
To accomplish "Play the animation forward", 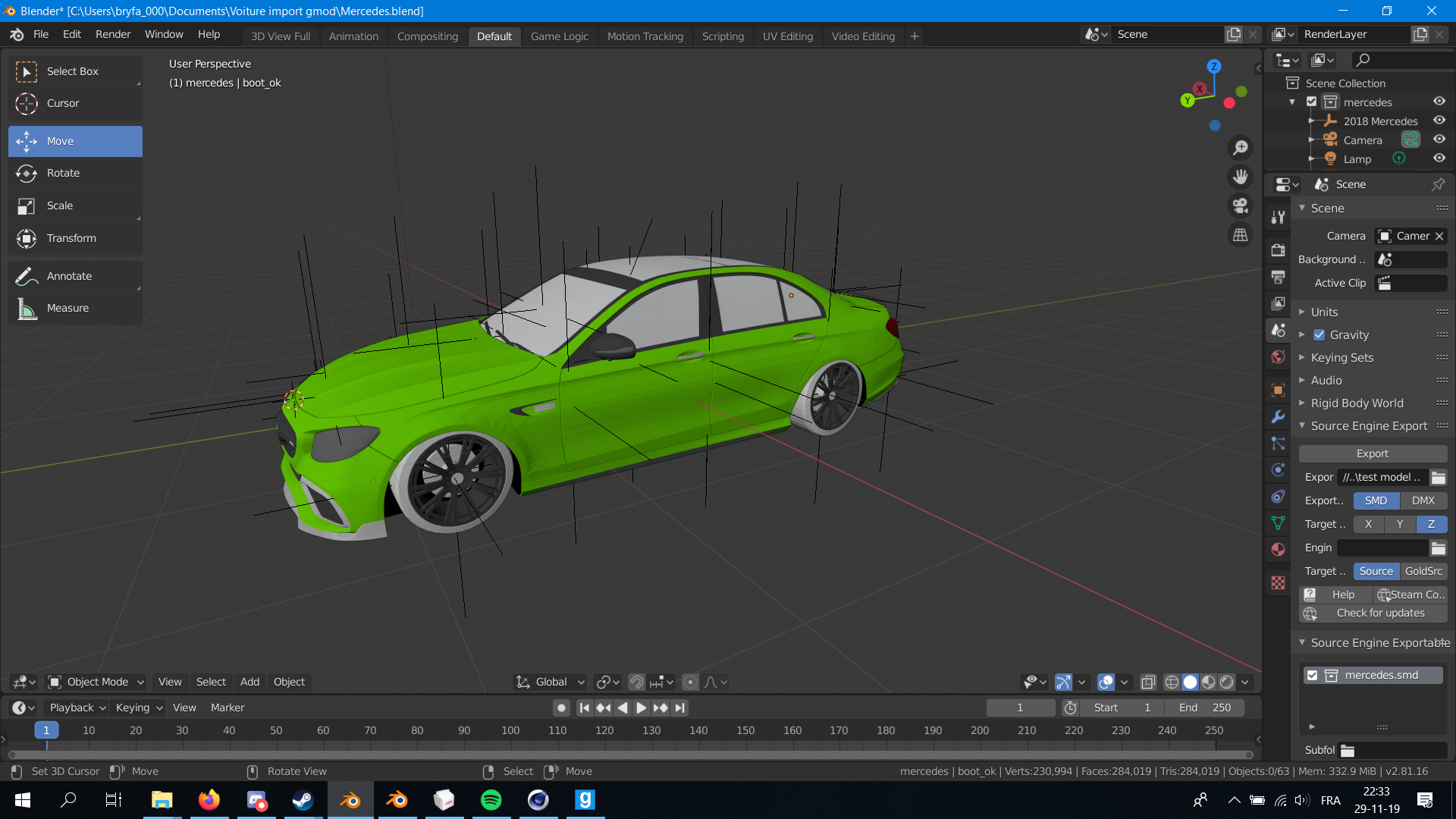I will (642, 708).
